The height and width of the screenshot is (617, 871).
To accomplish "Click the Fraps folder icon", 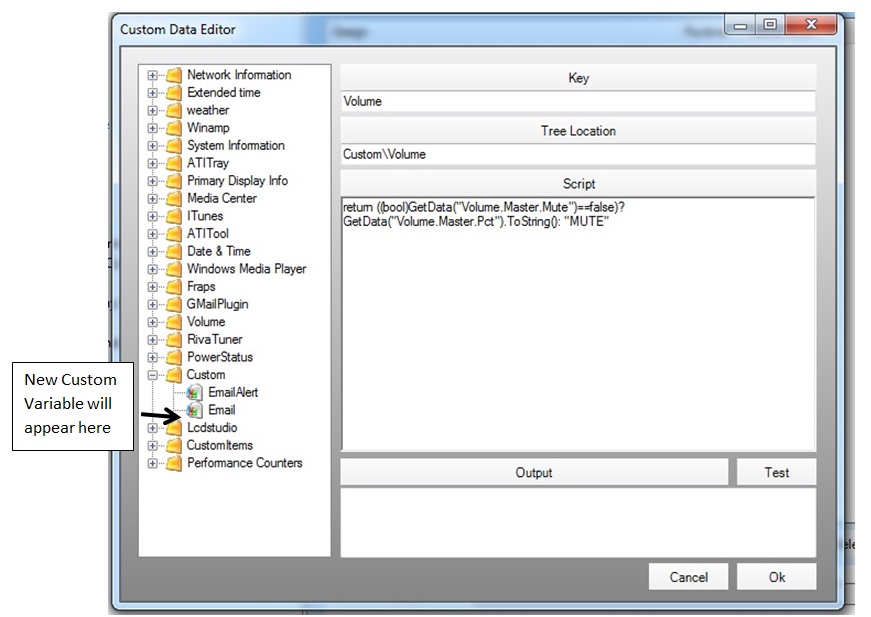I will (174, 287).
